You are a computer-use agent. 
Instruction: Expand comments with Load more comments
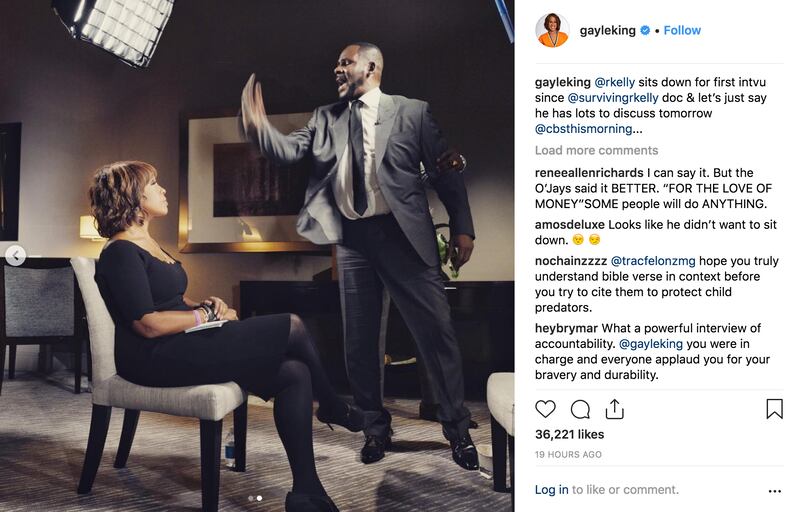pyautogui.click(x=596, y=150)
